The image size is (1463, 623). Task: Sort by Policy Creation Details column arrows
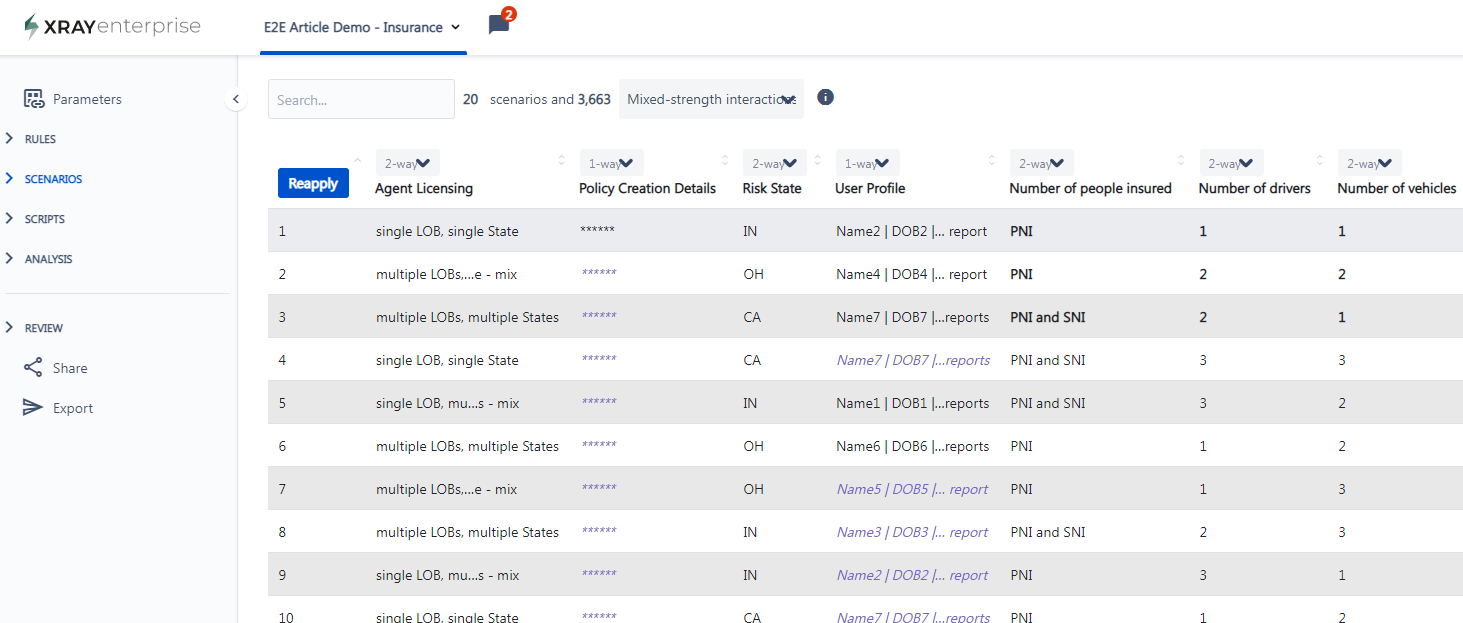tap(725, 161)
